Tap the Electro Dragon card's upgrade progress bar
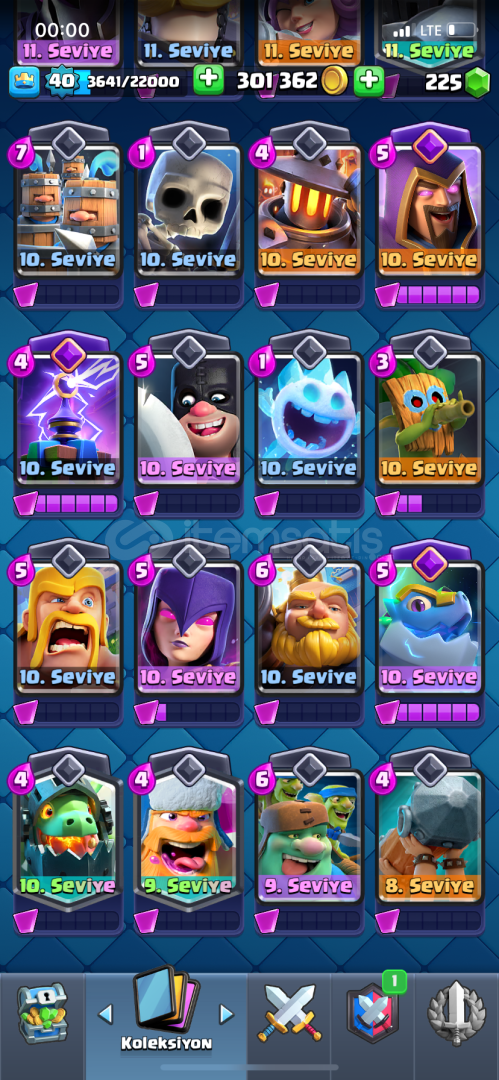The image size is (499, 1080). click(x=438, y=712)
